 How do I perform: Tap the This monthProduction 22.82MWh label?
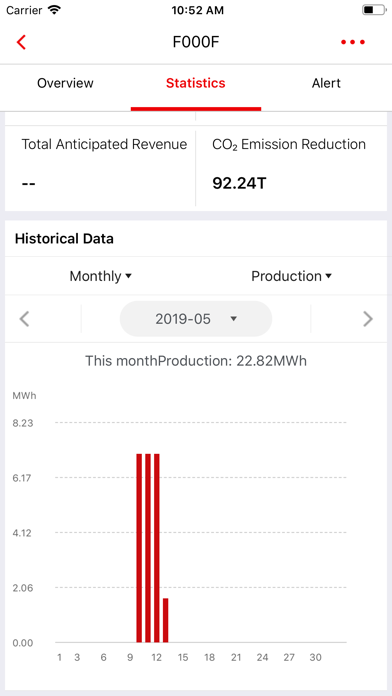[x=196, y=361]
